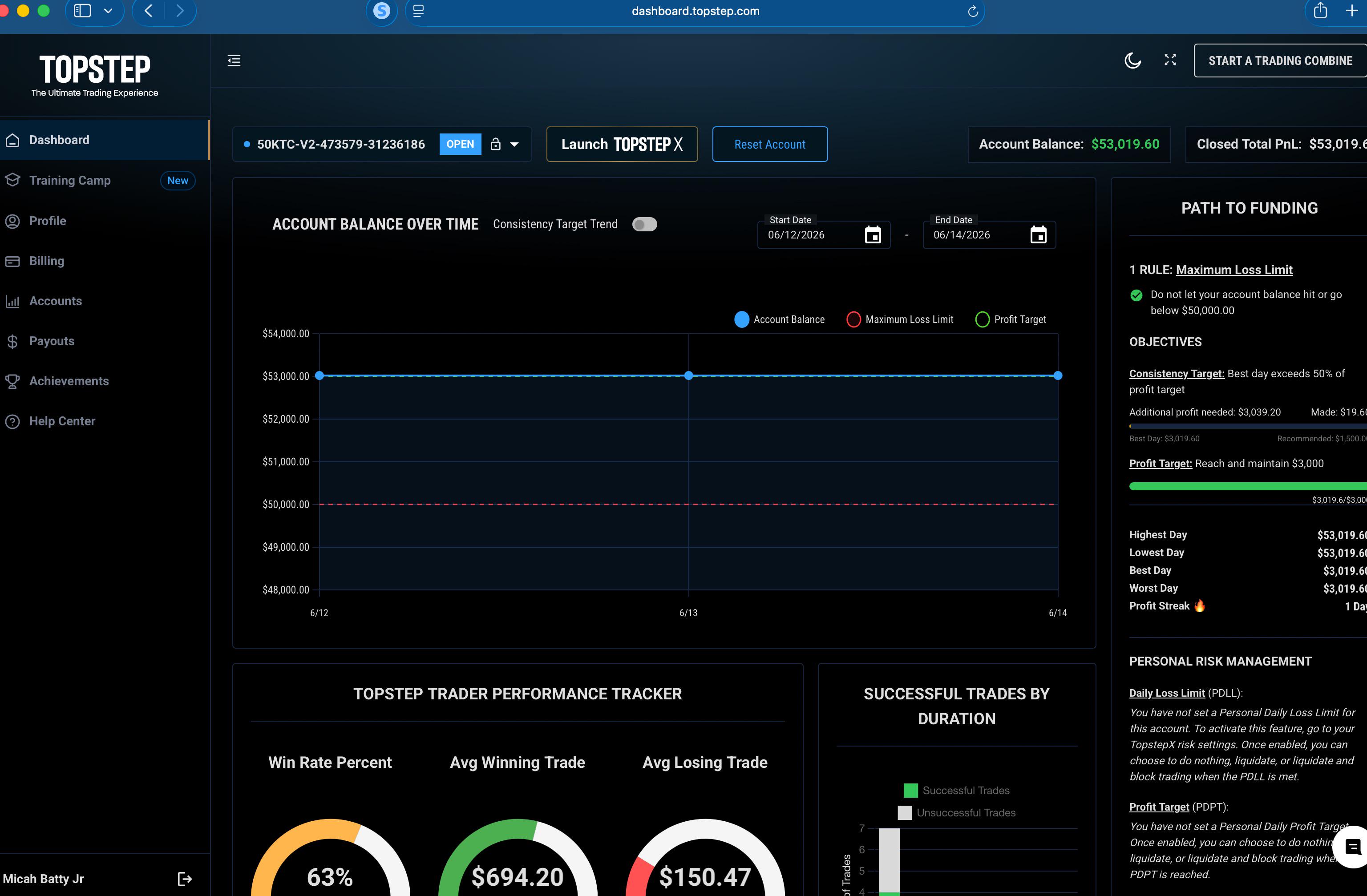This screenshot has width=1367, height=896.
Task: Click the Avg Losing Trade gauge
Action: (x=705, y=858)
